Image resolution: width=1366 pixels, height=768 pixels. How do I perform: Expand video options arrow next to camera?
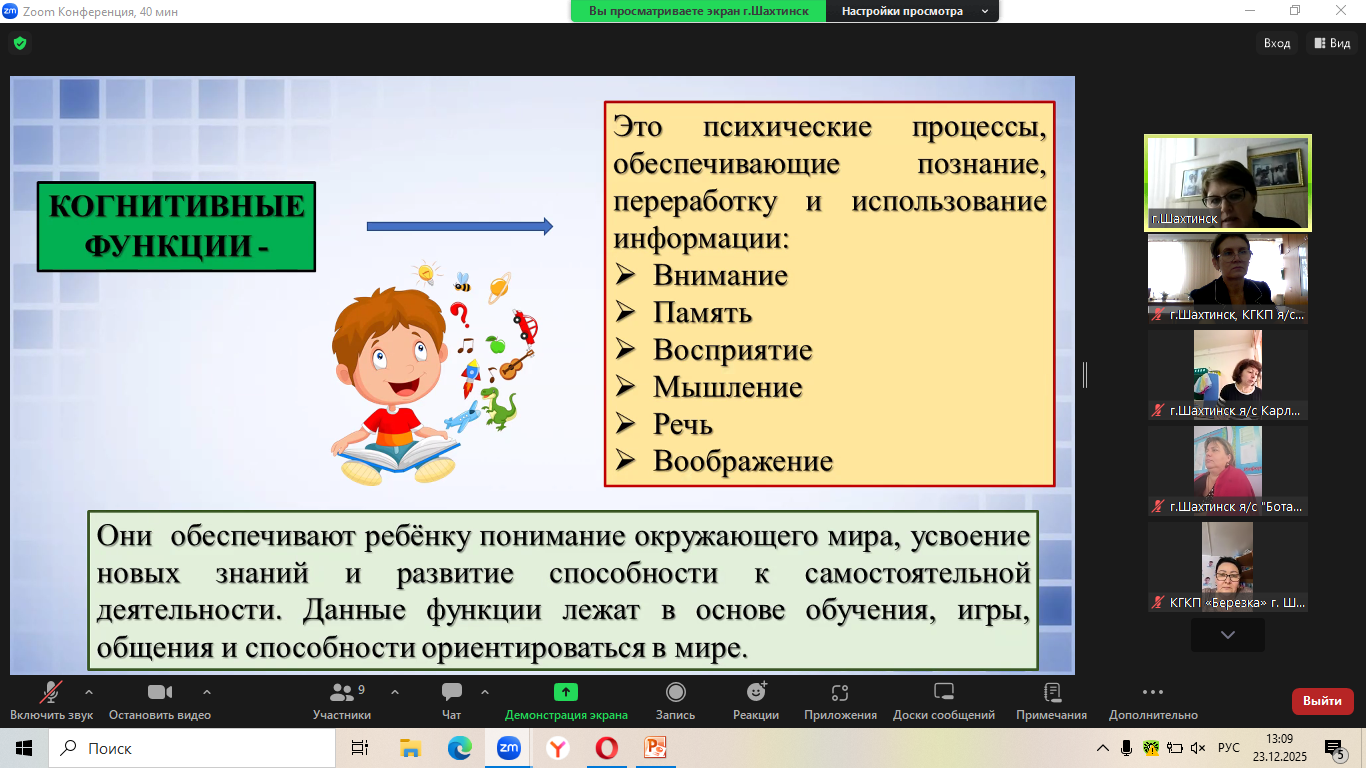(207, 692)
